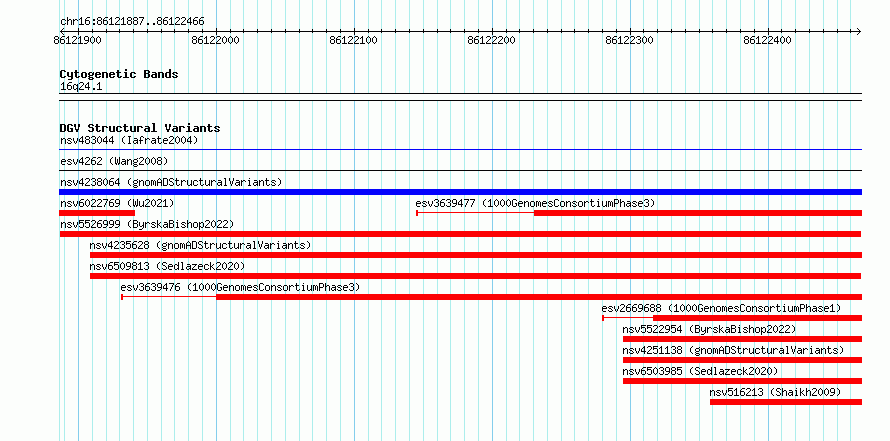The height and width of the screenshot is (441, 890).
Task: Click the red nsv6503985 variant bar
Action: [x=742, y=381]
